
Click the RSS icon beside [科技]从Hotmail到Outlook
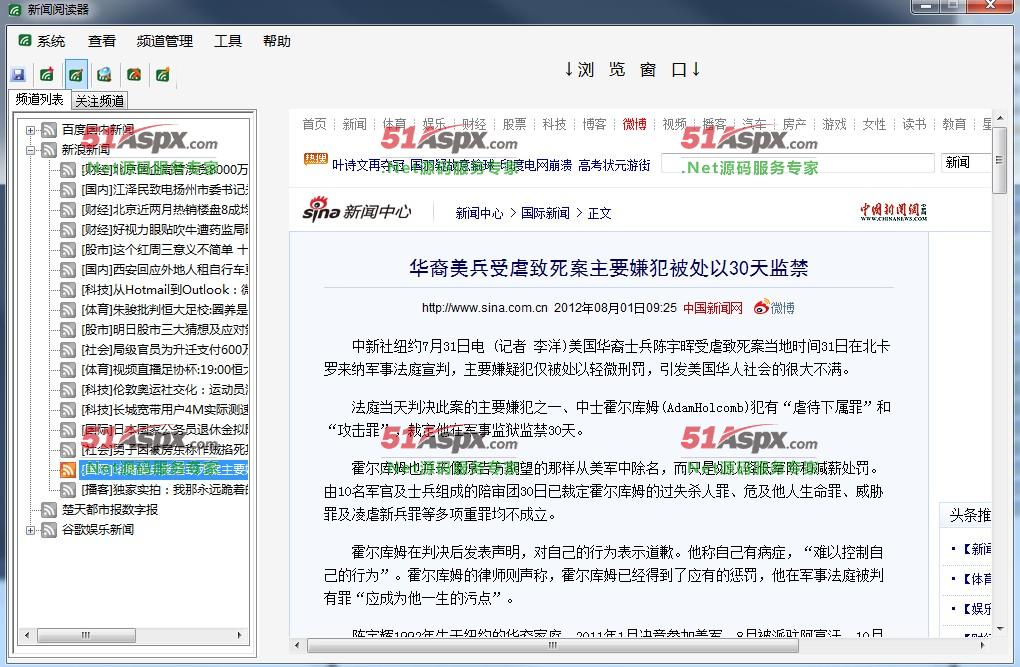(68, 290)
